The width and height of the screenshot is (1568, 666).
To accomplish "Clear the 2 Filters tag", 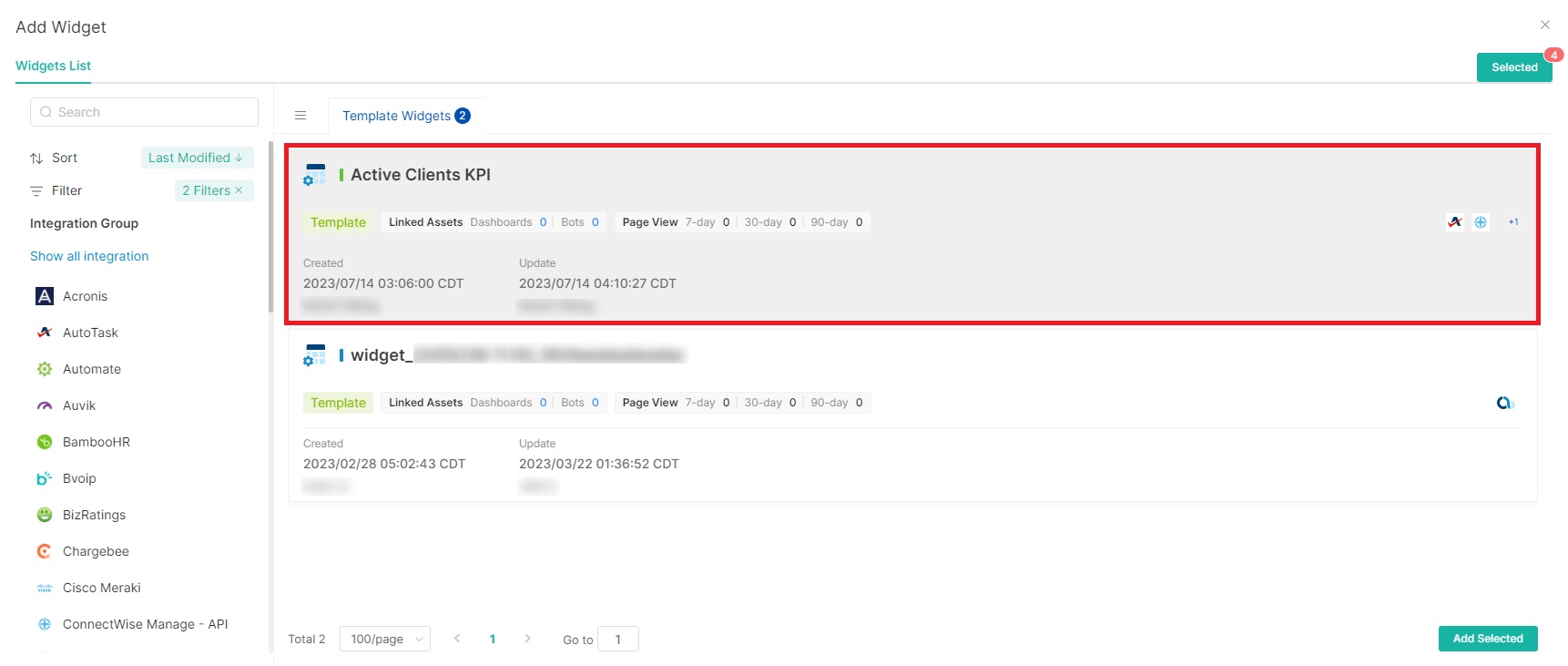I will (x=239, y=190).
